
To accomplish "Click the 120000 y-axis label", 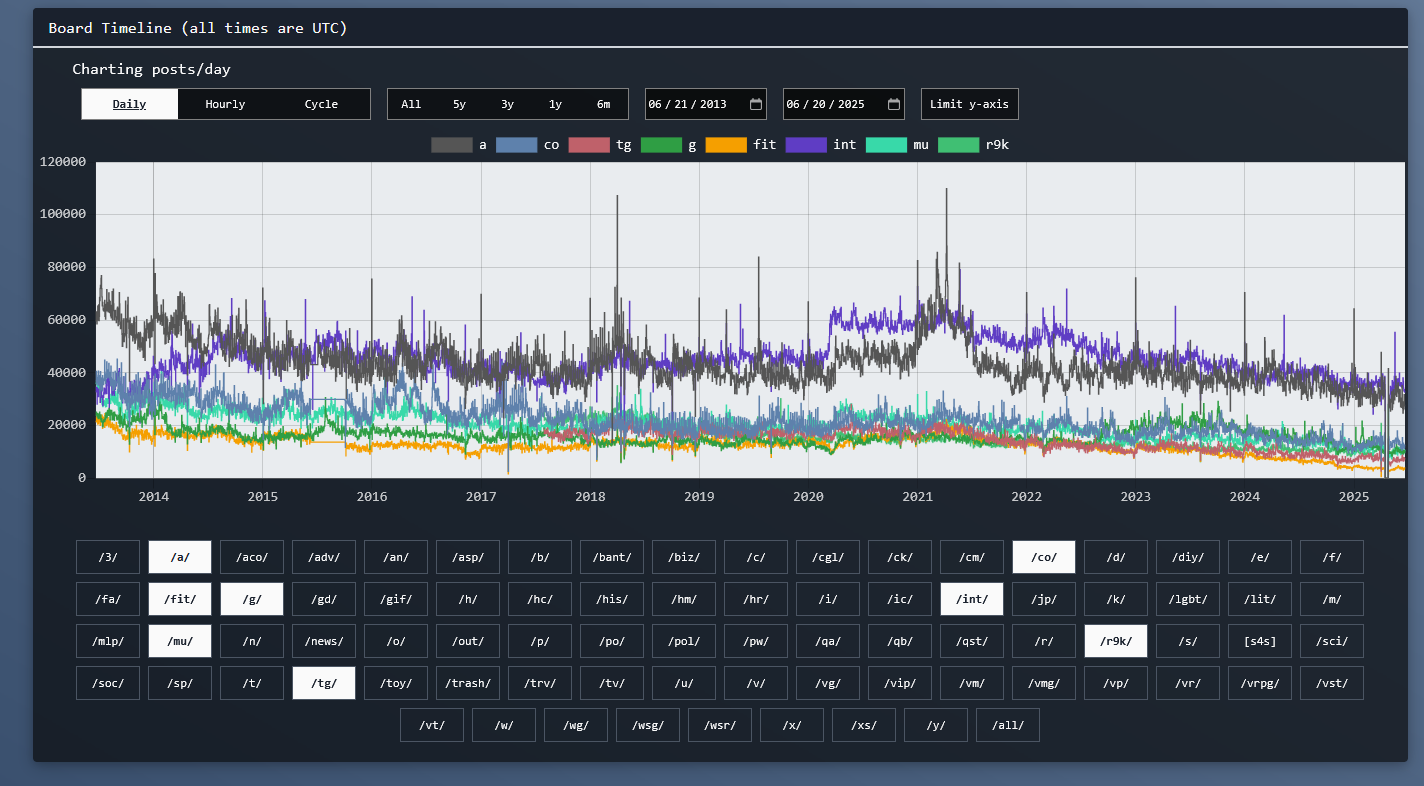I will (62, 161).
